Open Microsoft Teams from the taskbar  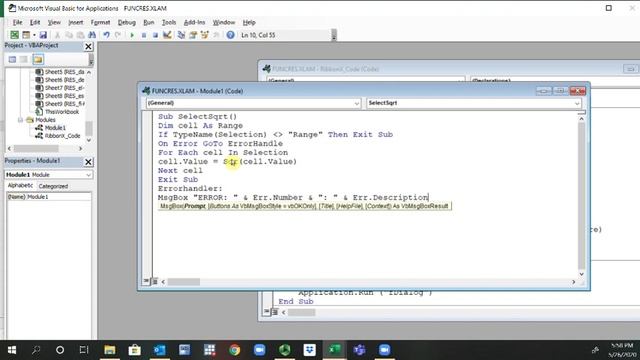click(360, 350)
